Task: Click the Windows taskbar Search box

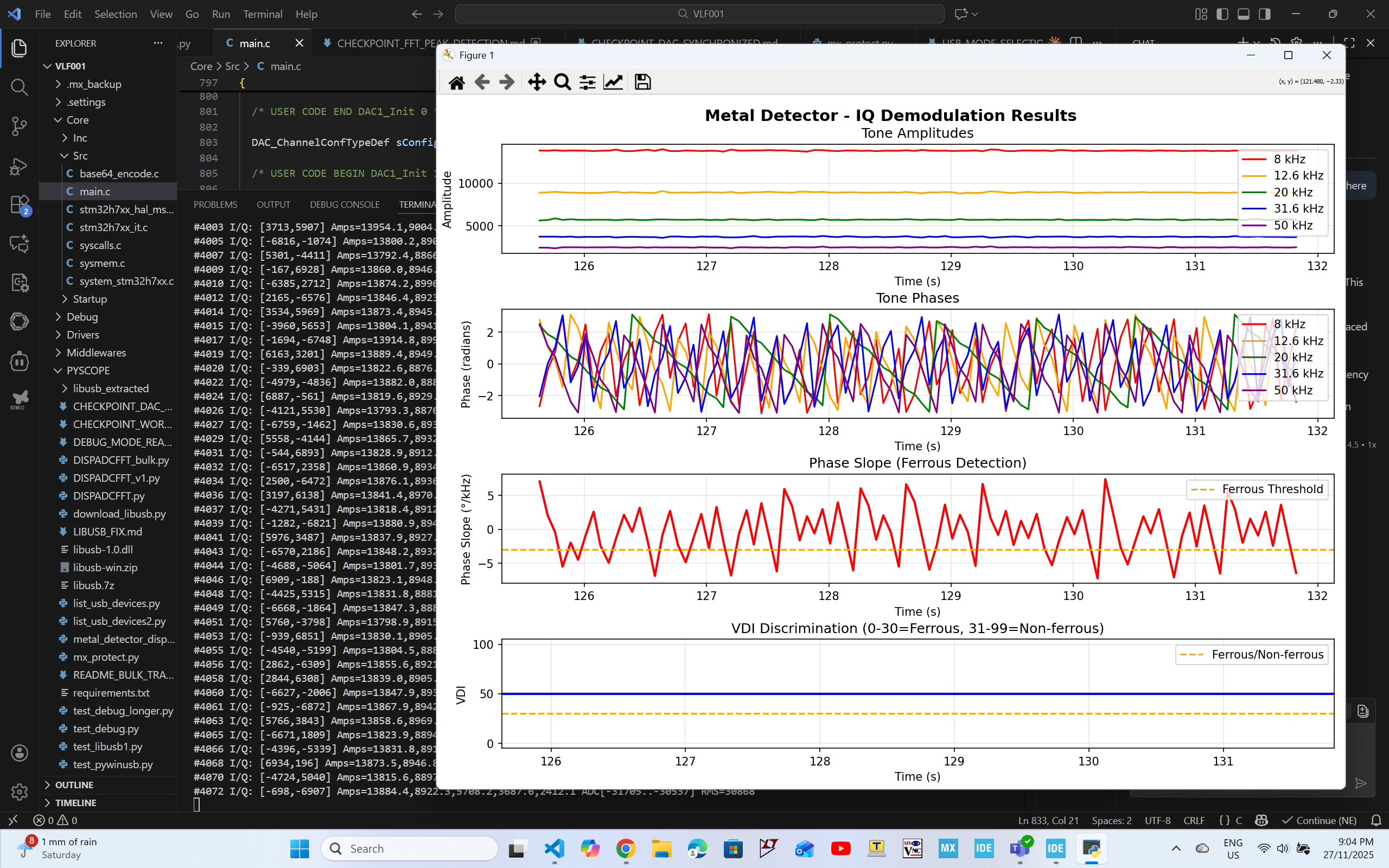Action: coord(409,848)
